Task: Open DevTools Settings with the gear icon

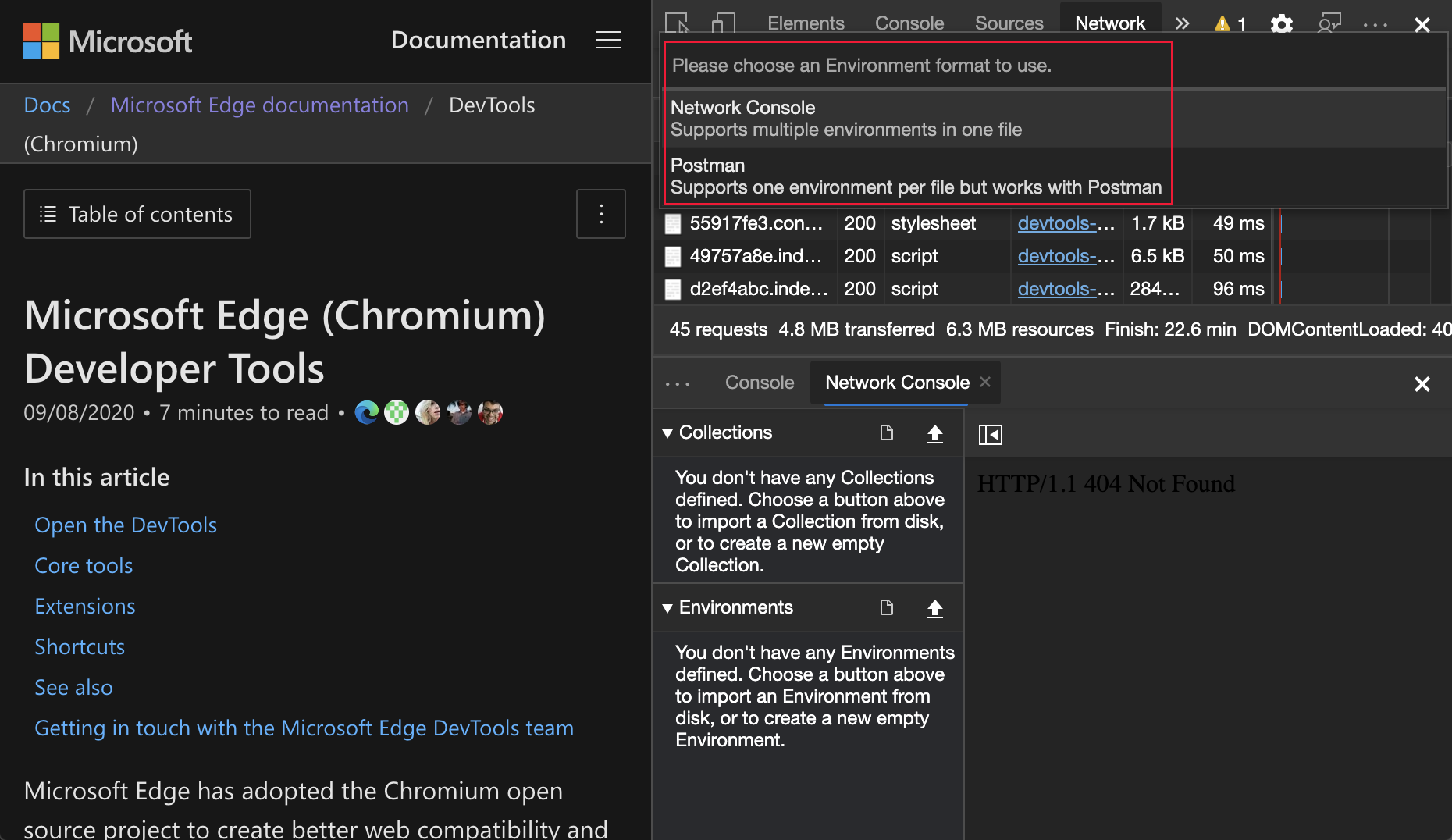Action: point(1281,24)
